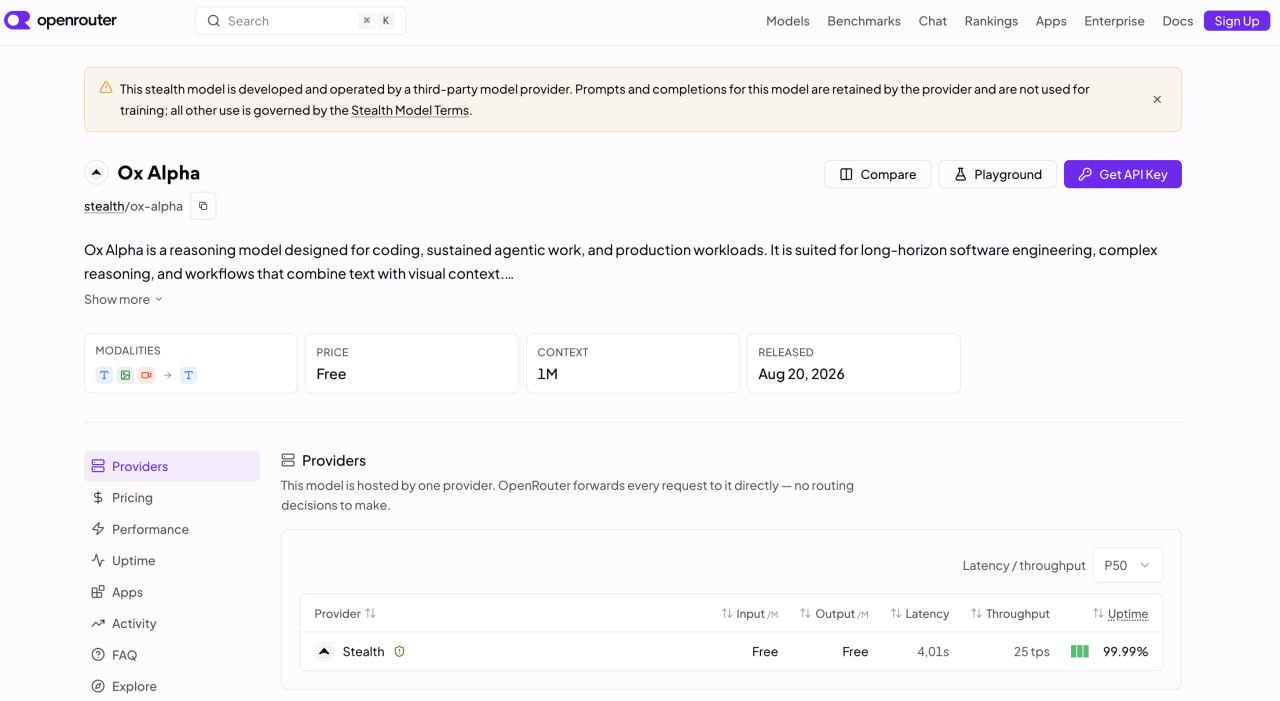Sort the table by Input price
Image resolution: width=1280 pixels, height=701 pixels.
[x=750, y=613]
